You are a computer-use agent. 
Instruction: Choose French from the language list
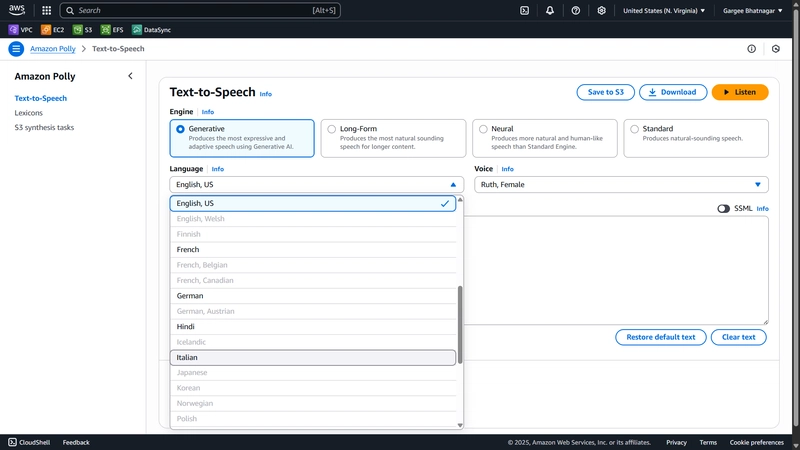(313, 249)
